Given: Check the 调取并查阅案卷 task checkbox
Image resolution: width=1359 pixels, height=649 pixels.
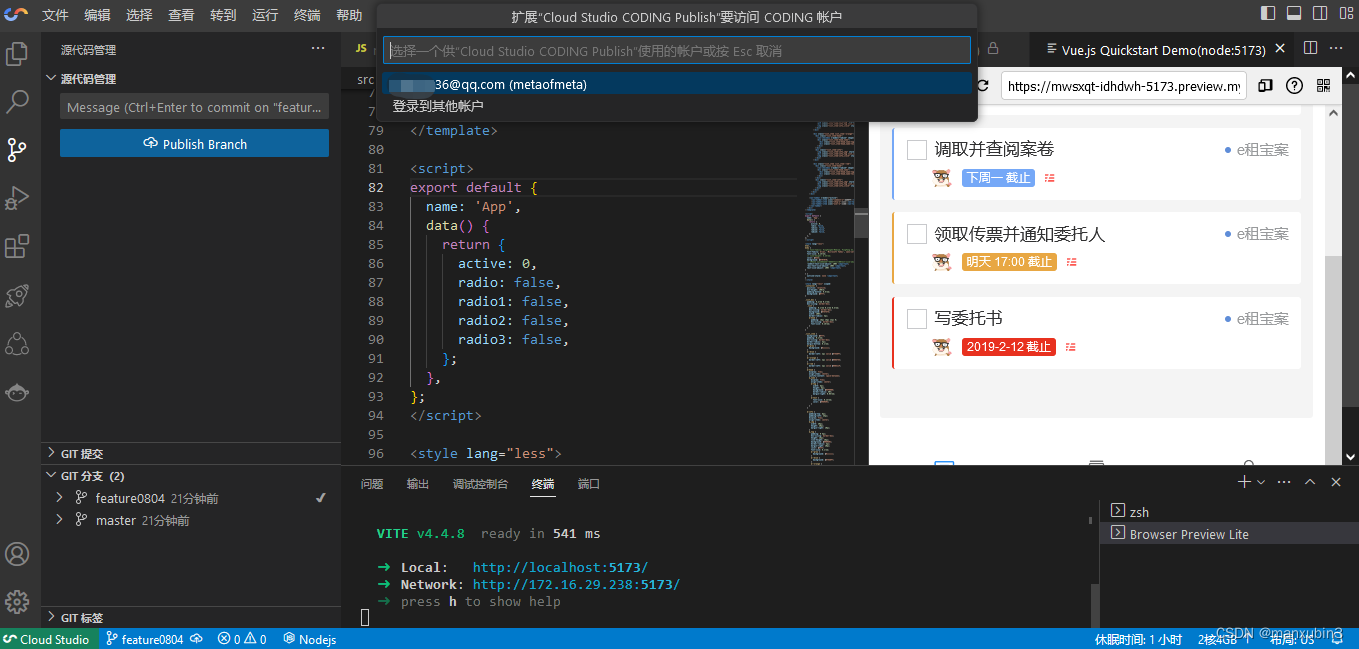Looking at the screenshot, I should click(x=917, y=150).
